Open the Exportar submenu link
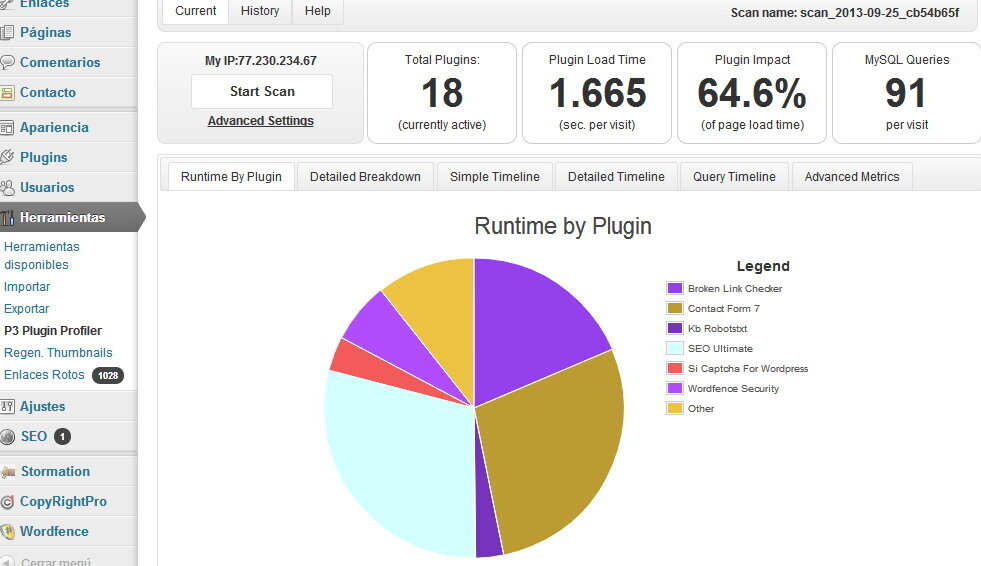The width and height of the screenshot is (981, 566). point(26,309)
